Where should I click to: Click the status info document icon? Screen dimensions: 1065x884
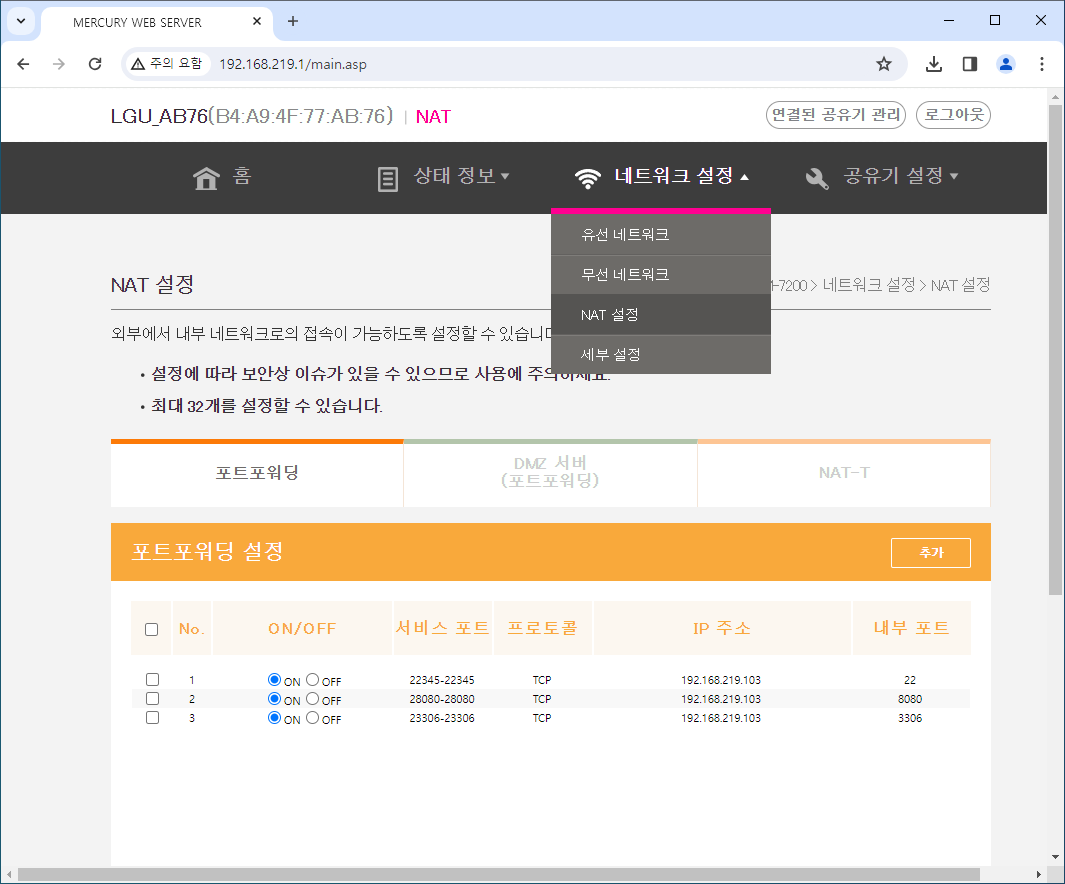[387, 180]
